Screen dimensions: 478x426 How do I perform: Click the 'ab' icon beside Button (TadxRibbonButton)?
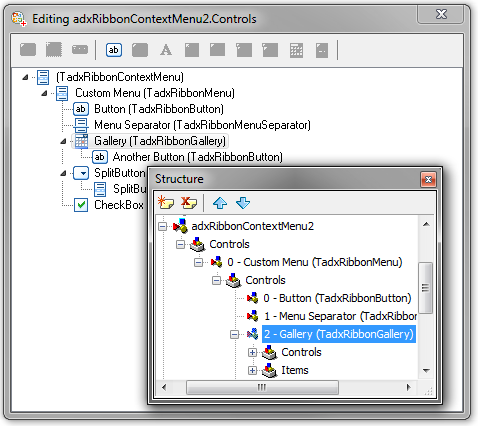click(x=81, y=109)
